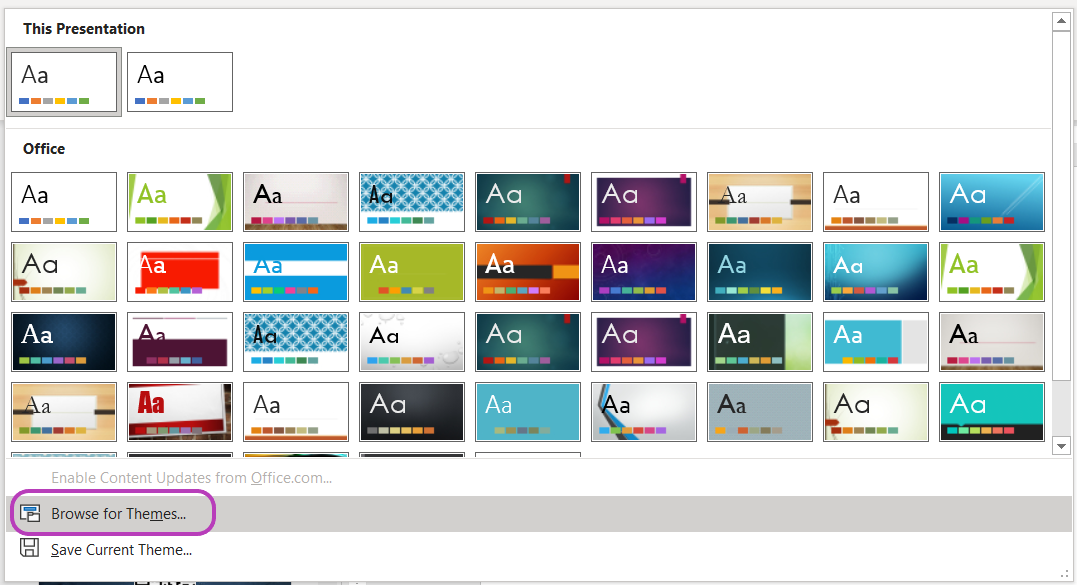
Task: Click the gallery scrollbar down arrow
Action: point(1061,446)
